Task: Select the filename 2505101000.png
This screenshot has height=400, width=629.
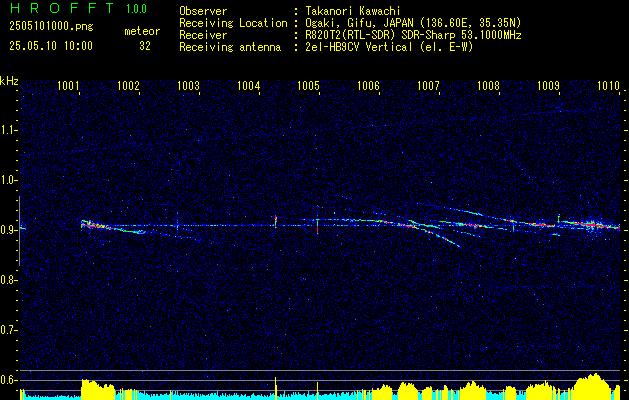Action: coord(51,26)
